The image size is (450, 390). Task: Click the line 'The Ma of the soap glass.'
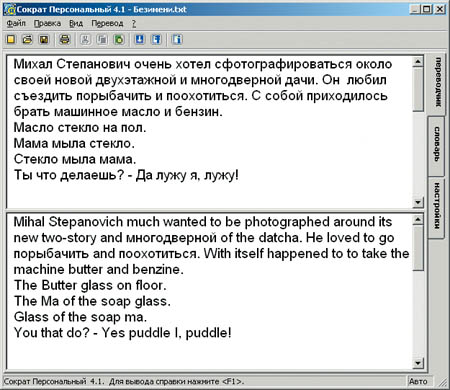[x=92, y=301]
